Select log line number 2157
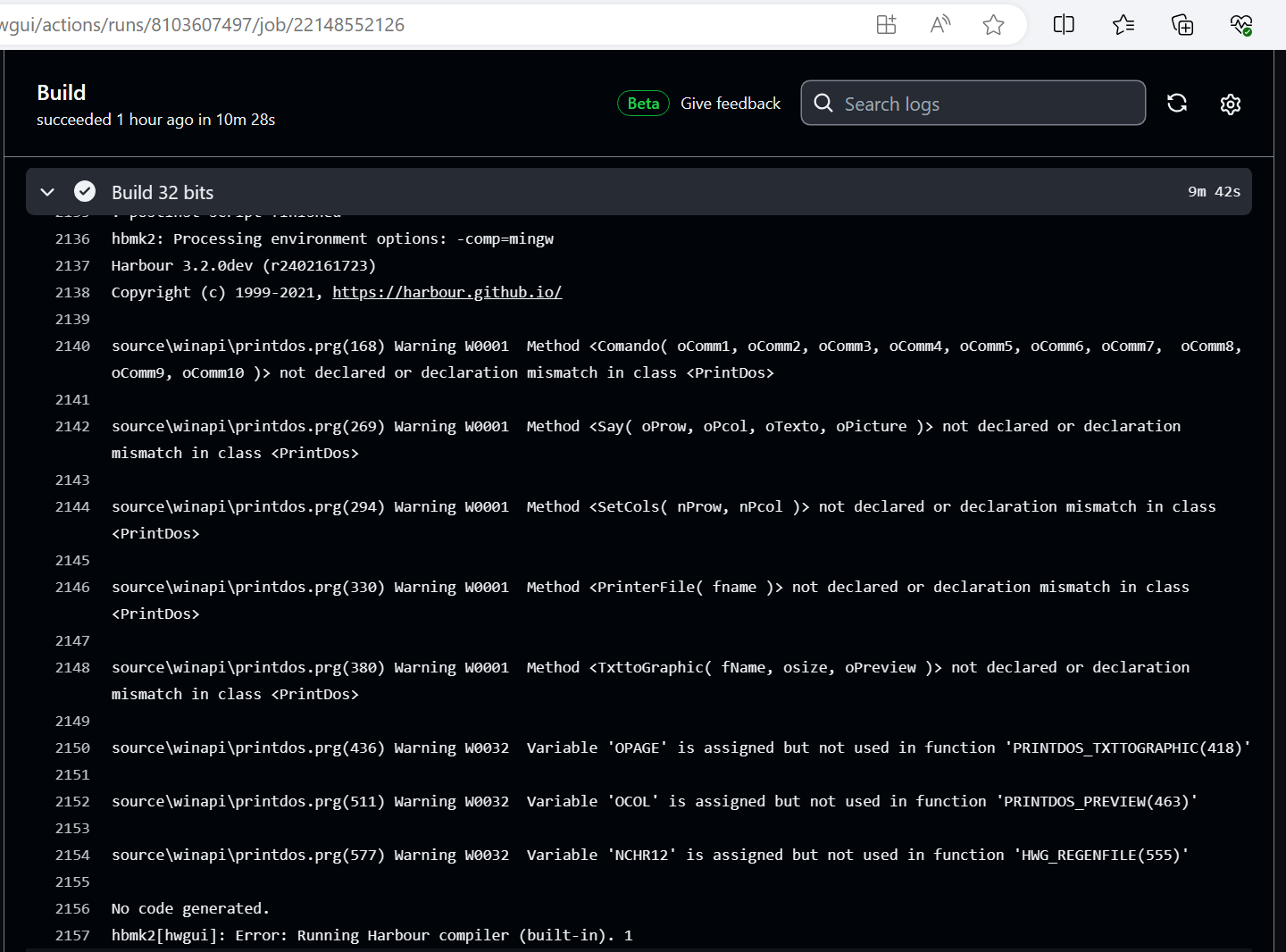The height and width of the screenshot is (952, 1286). (72, 935)
